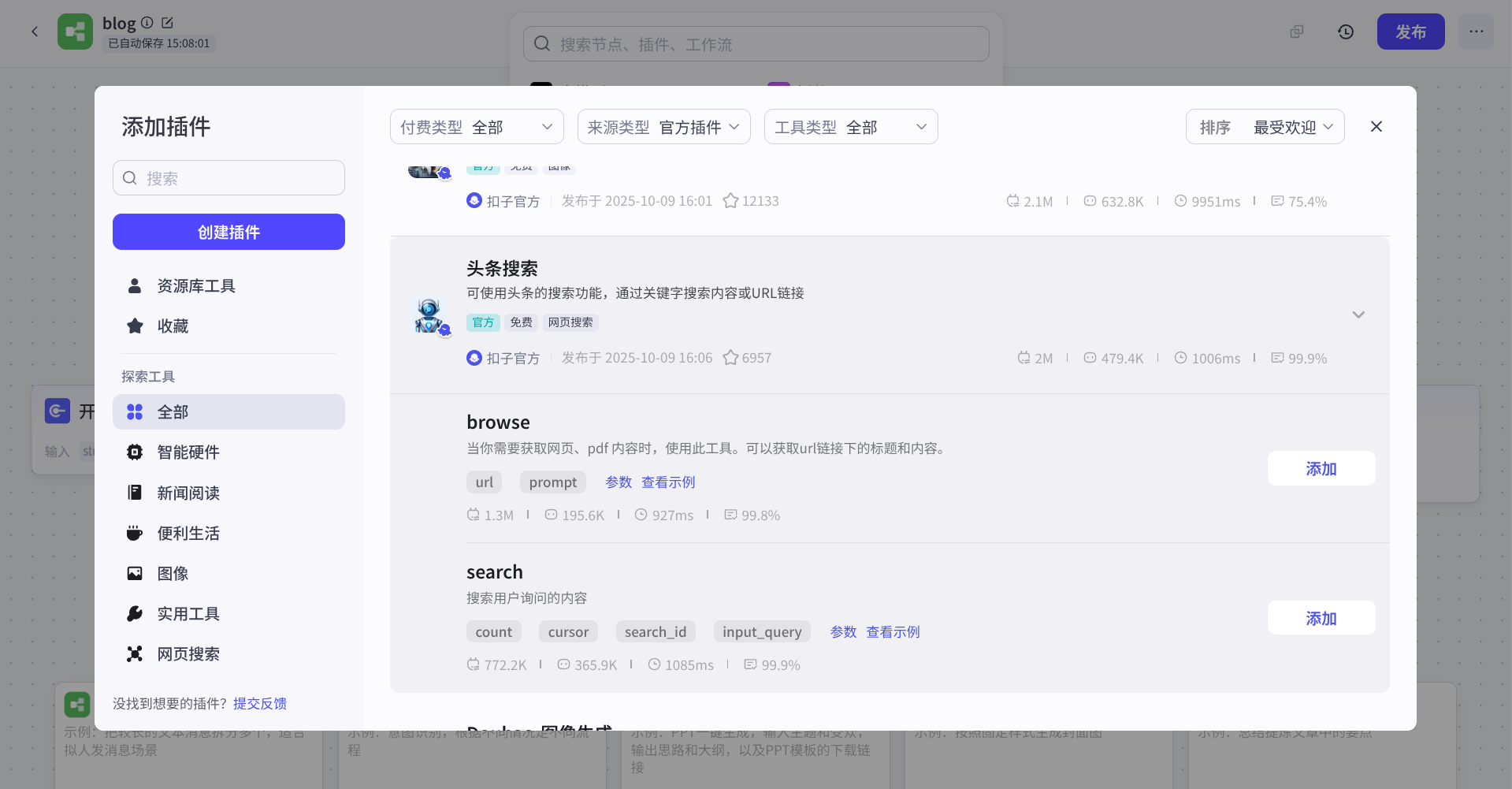Click the url parameter tag
The image size is (1512, 789).
[x=484, y=482]
